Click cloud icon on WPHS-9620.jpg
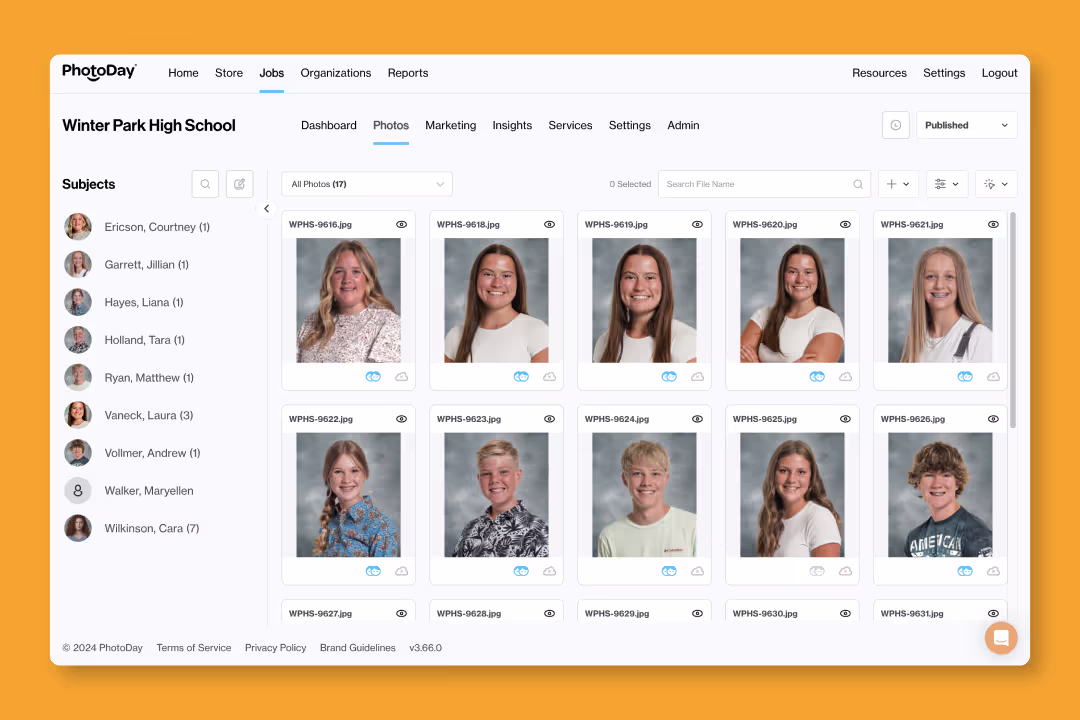The width and height of the screenshot is (1080, 720). pyautogui.click(x=846, y=376)
